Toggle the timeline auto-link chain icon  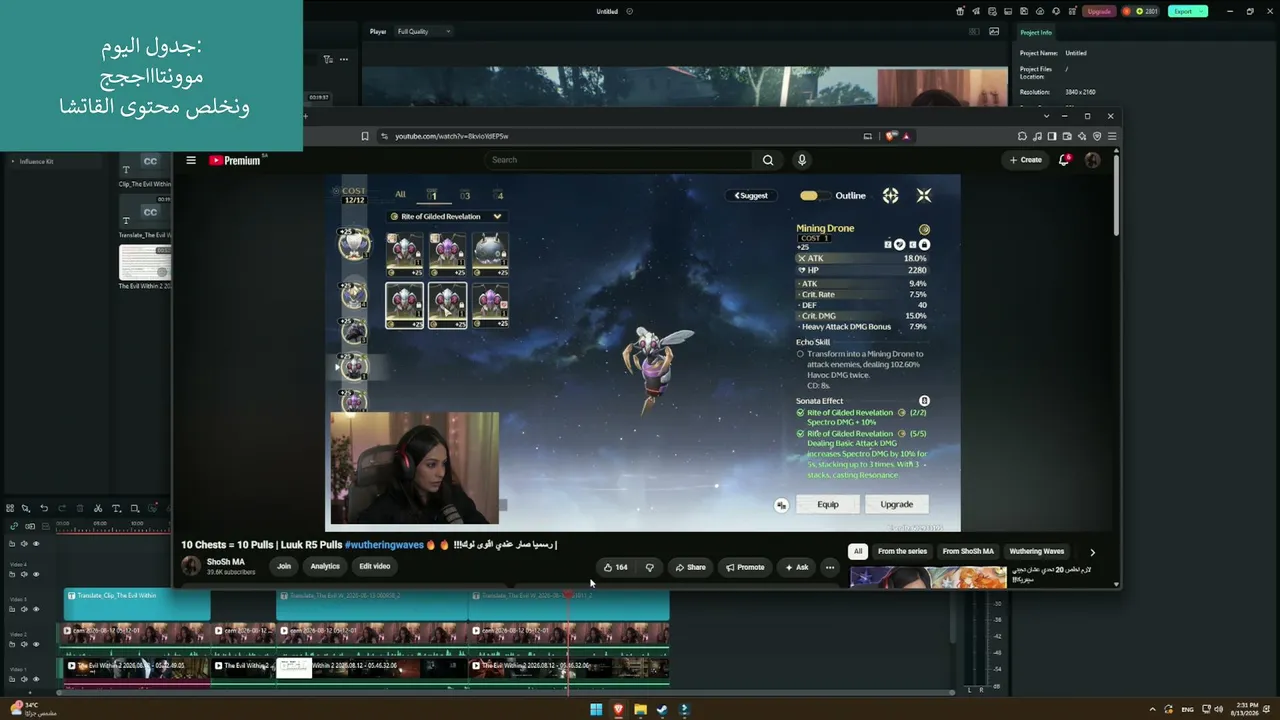14,526
